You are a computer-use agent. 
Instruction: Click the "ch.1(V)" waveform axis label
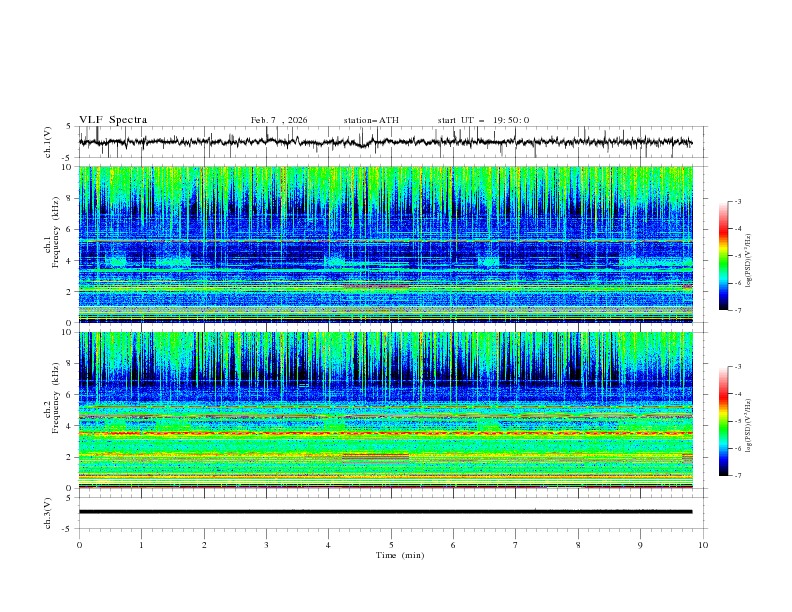click(48, 142)
